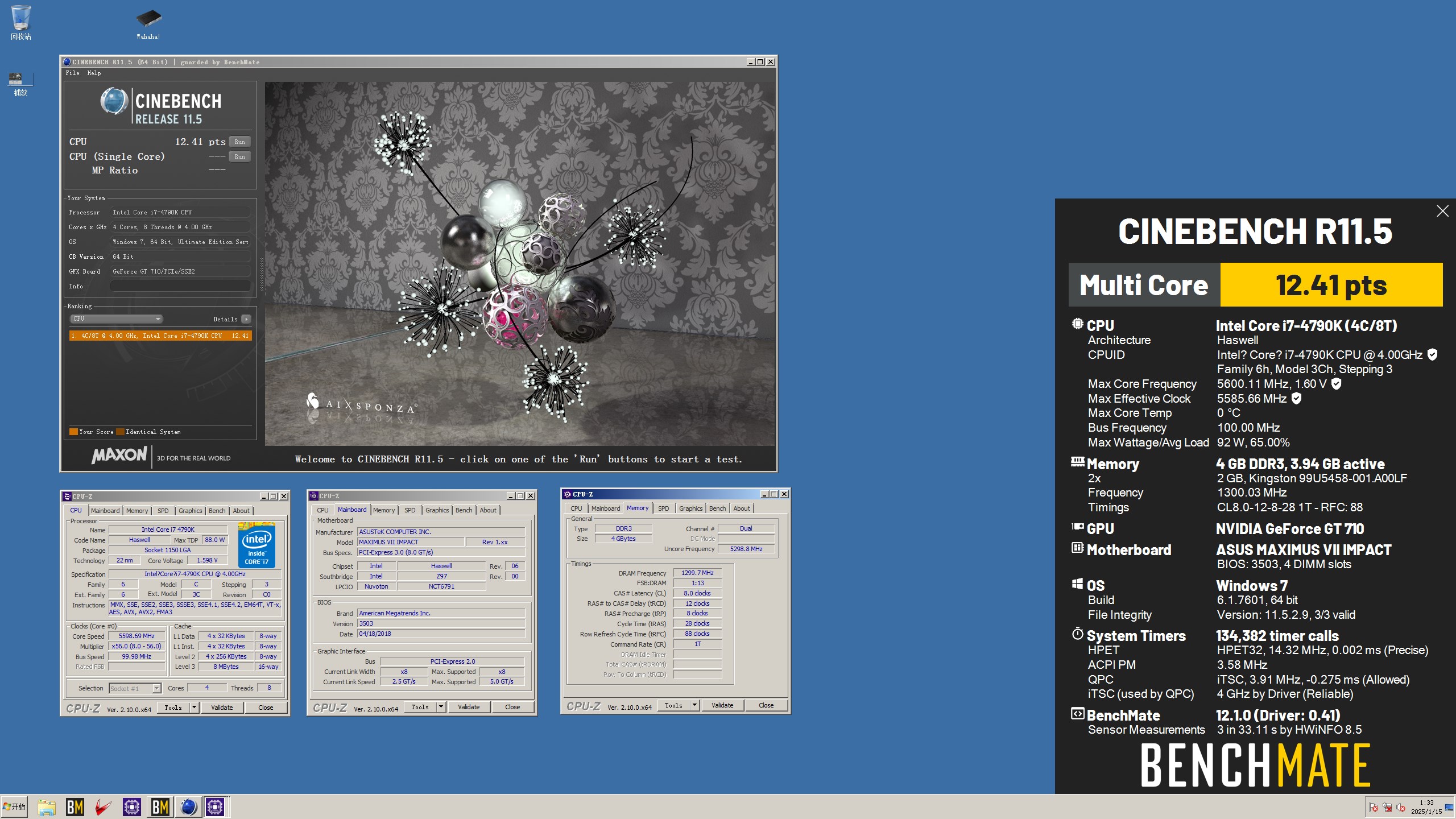
Task: Click Validate in left CPU-Z window
Action: pos(222,708)
